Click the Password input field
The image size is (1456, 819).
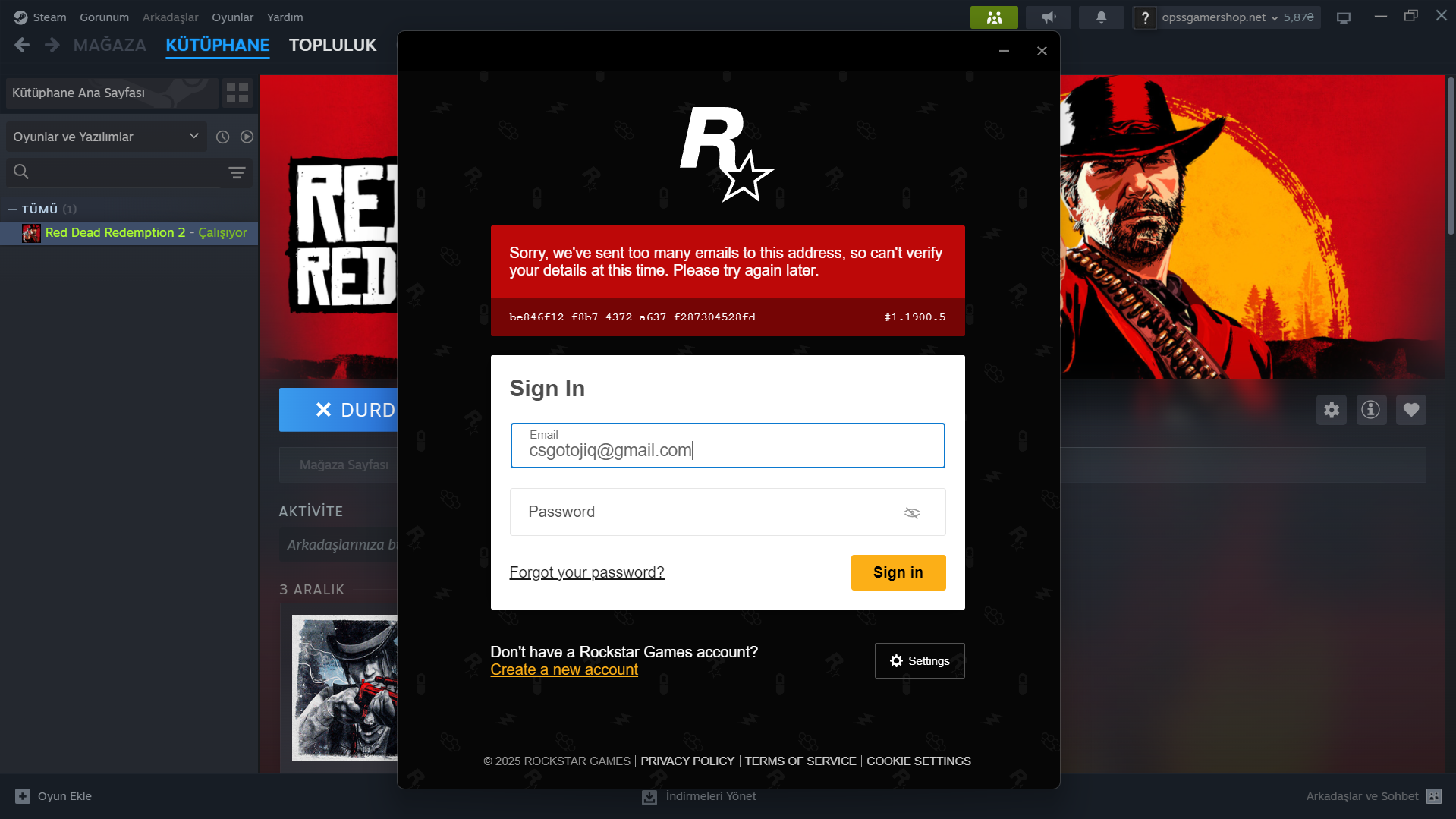tap(728, 512)
